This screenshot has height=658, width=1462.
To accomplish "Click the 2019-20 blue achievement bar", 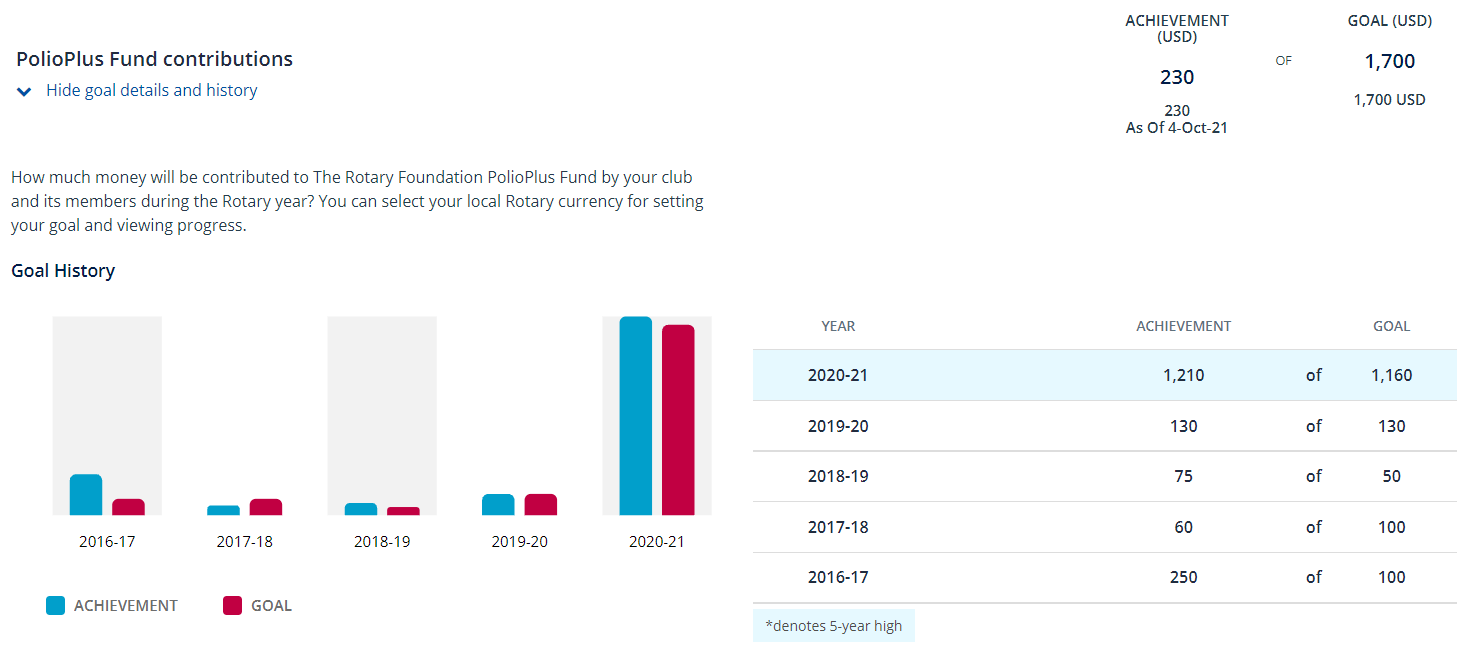I will [498, 505].
